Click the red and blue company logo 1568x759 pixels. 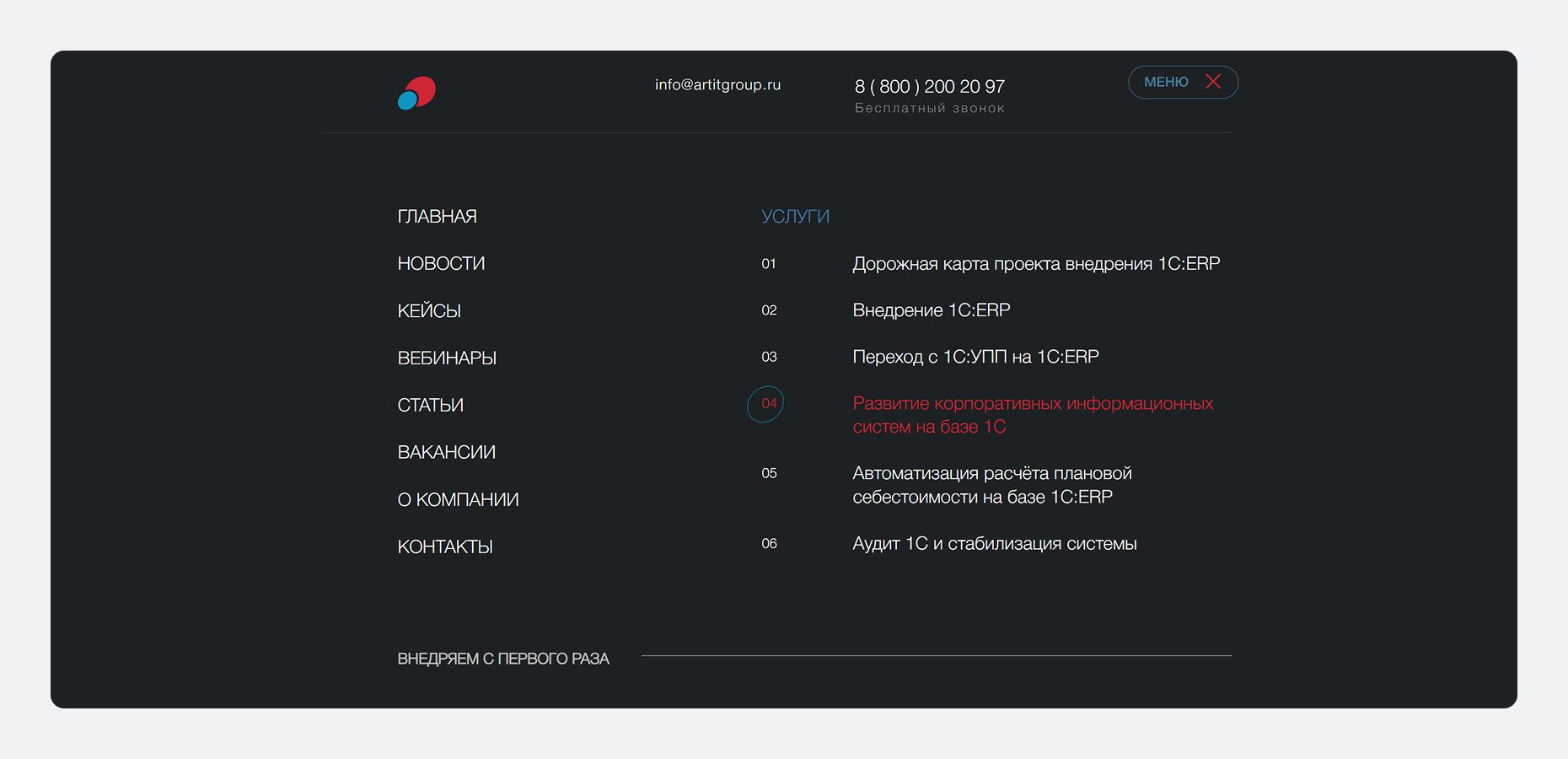416,93
